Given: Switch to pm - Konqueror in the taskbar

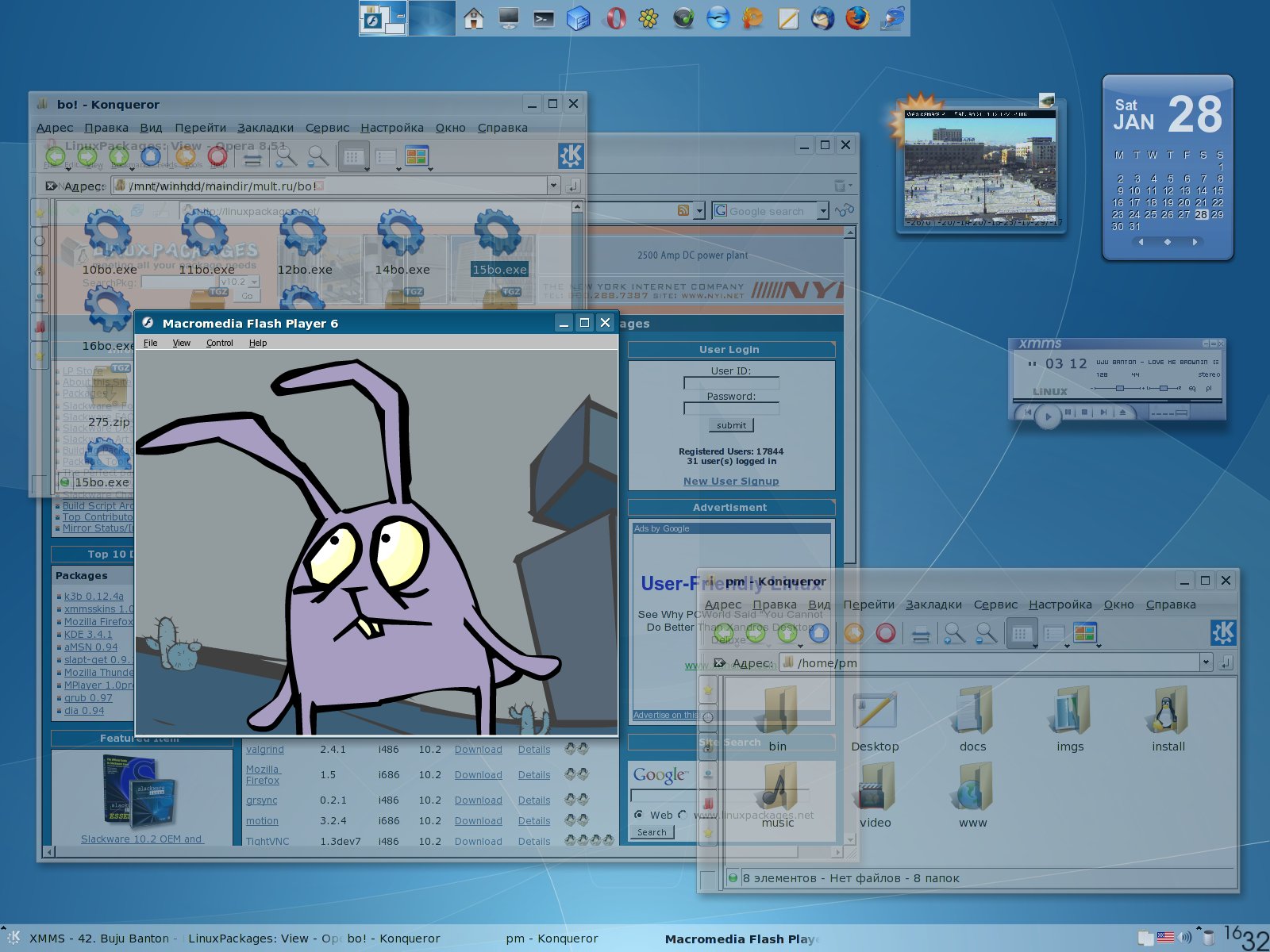Looking at the screenshot, I should click(552, 939).
